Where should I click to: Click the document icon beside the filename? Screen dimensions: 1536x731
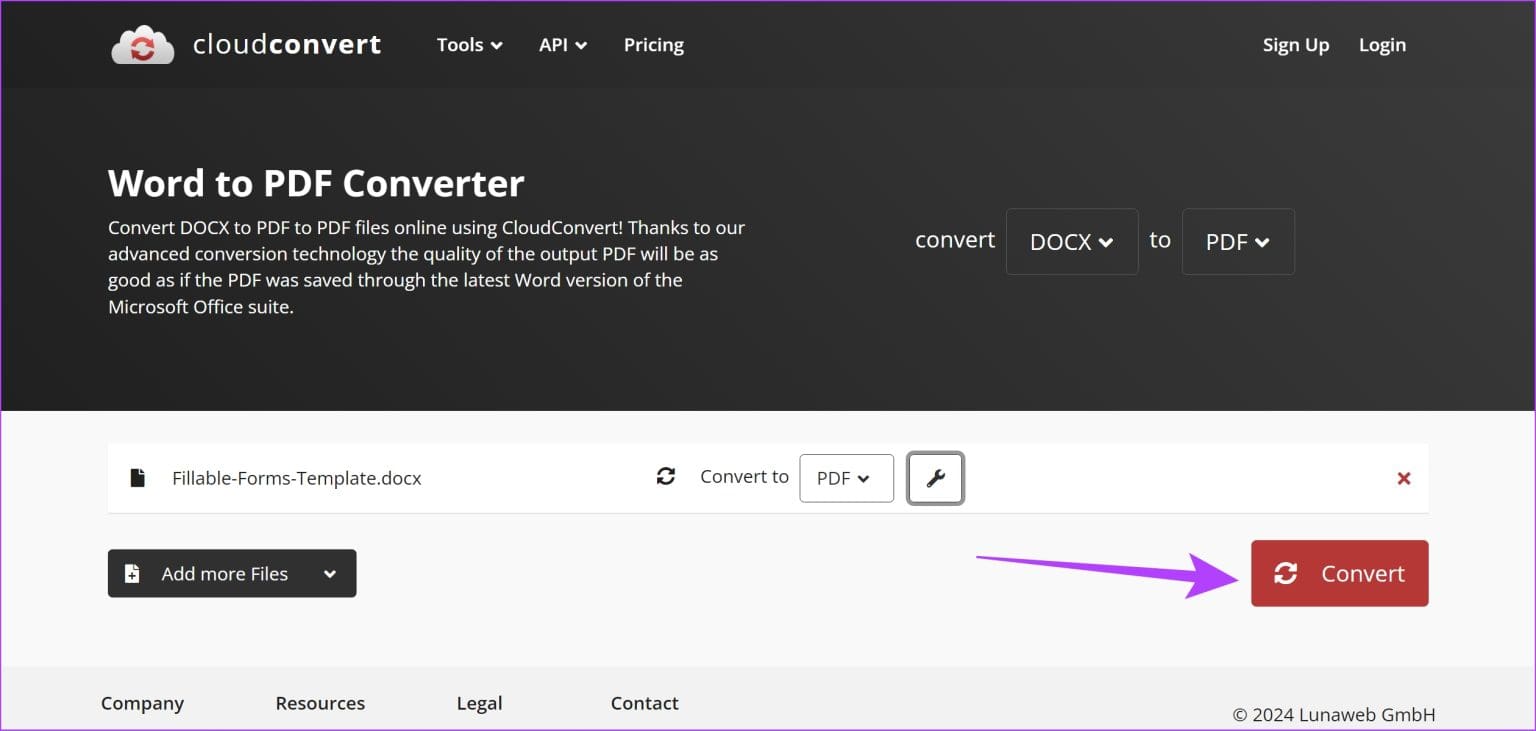click(x=137, y=477)
